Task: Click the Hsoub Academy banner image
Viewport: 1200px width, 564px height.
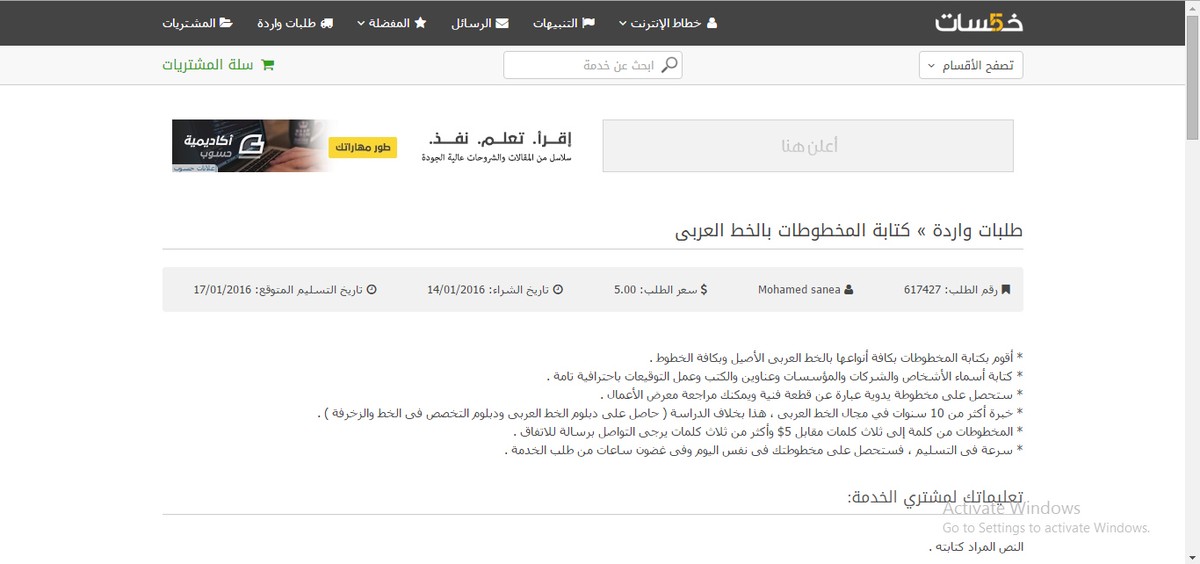Action: 285,146
